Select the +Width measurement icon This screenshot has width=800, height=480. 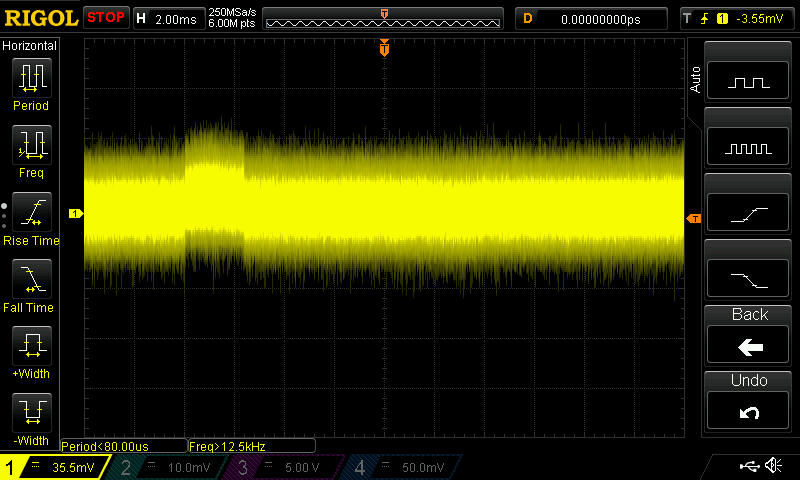pyautogui.click(x=32, y=345)
